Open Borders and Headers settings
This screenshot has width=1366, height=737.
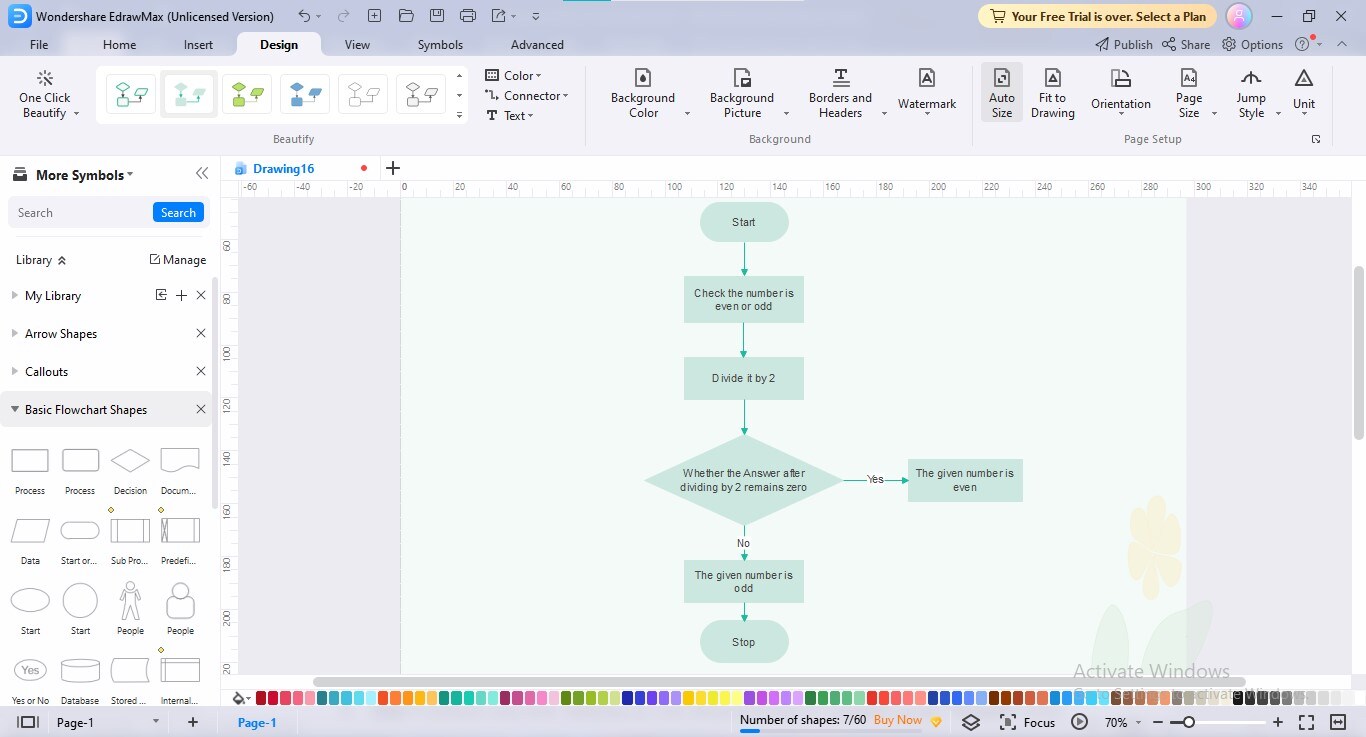pos(840,95)
